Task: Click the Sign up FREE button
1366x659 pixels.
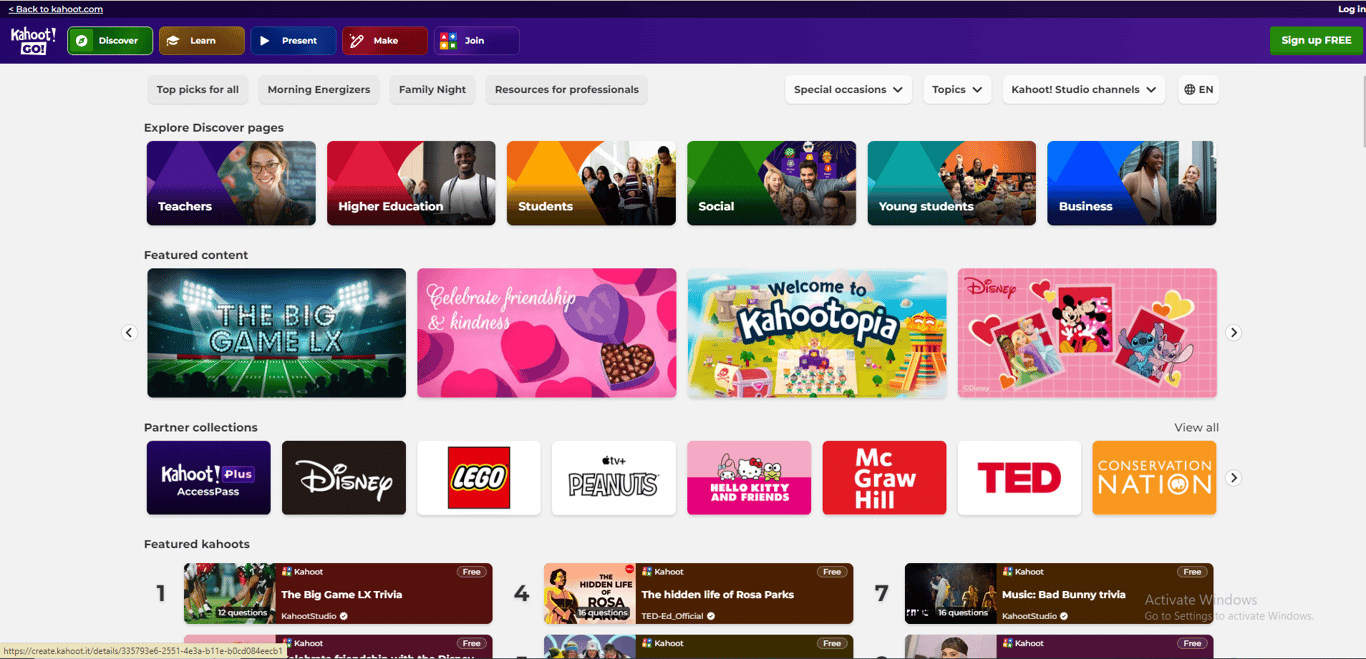Action: click(x=1316, y=40)
